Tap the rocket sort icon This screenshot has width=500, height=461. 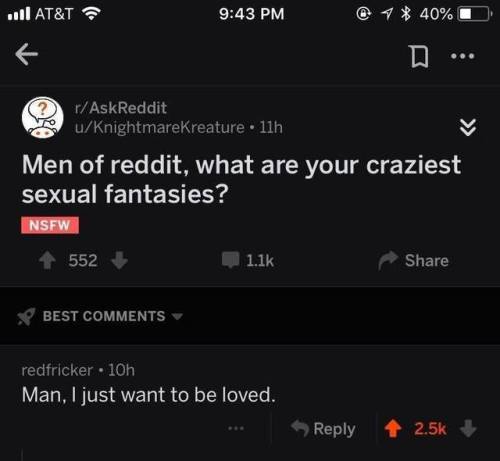(26, 316)
